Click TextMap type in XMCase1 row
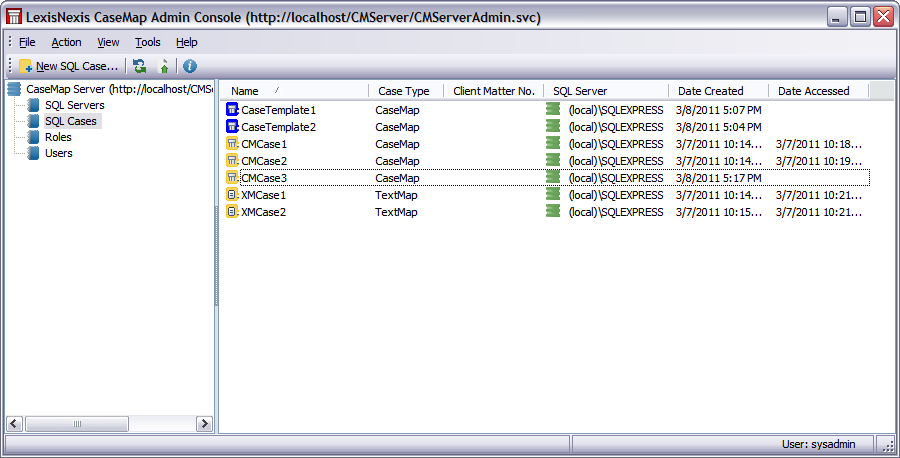 click(x=396, y=195)
